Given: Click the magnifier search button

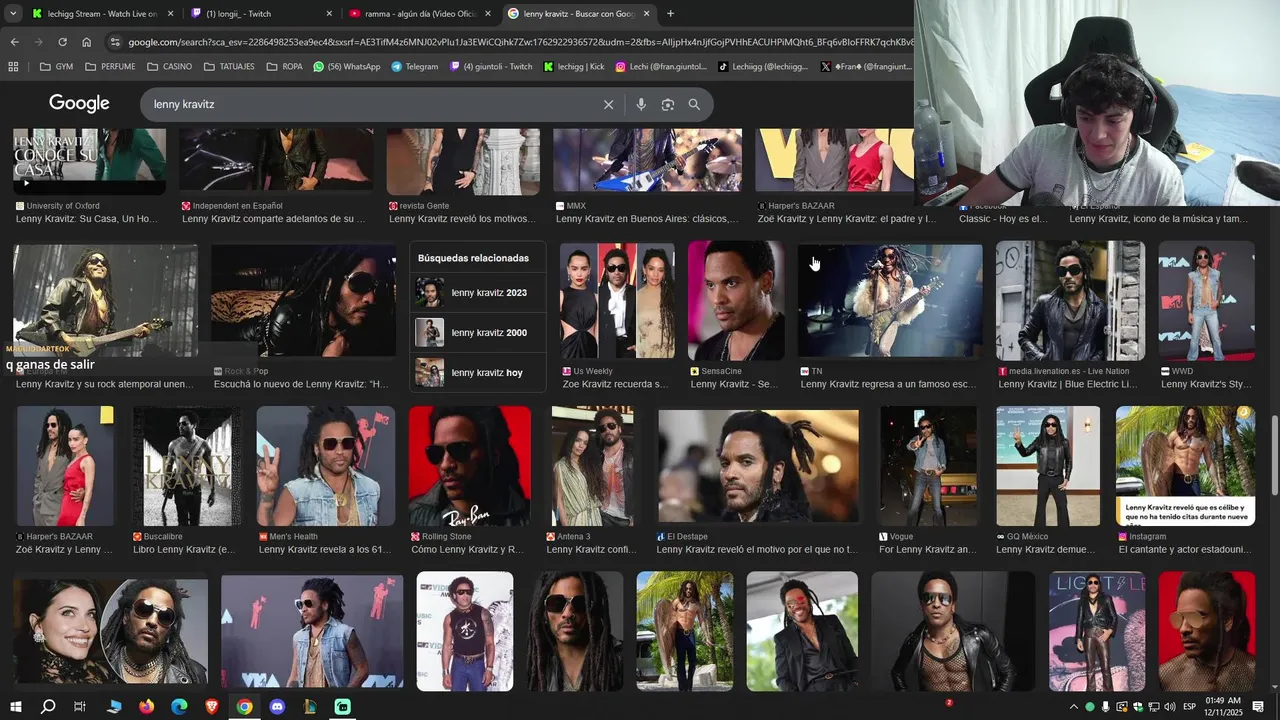Looking at the screenshot, I should [x=694, y=104].
